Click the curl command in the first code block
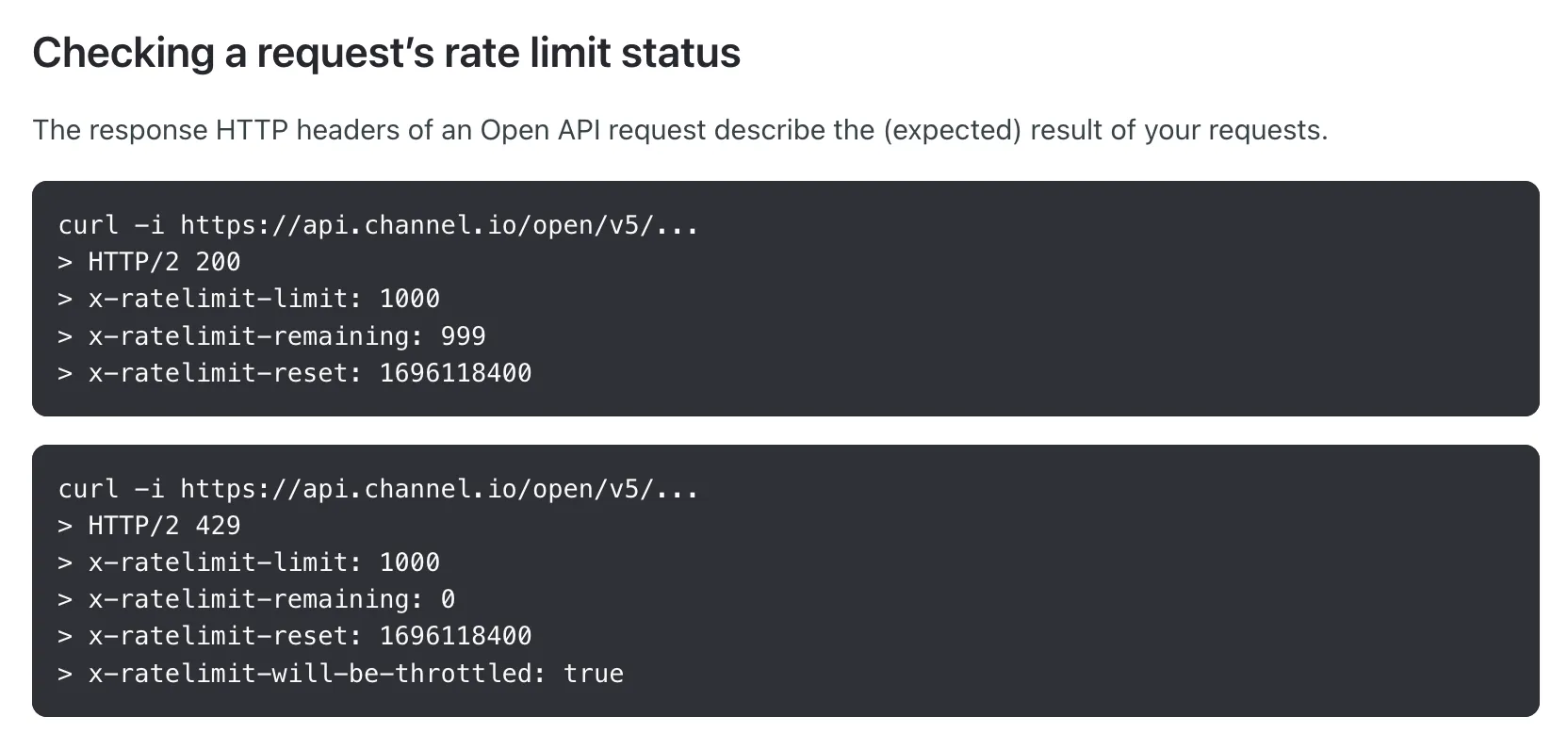The height and width of the screenshot is (733, 1568). pyautogui.click(x=378, y=225)
